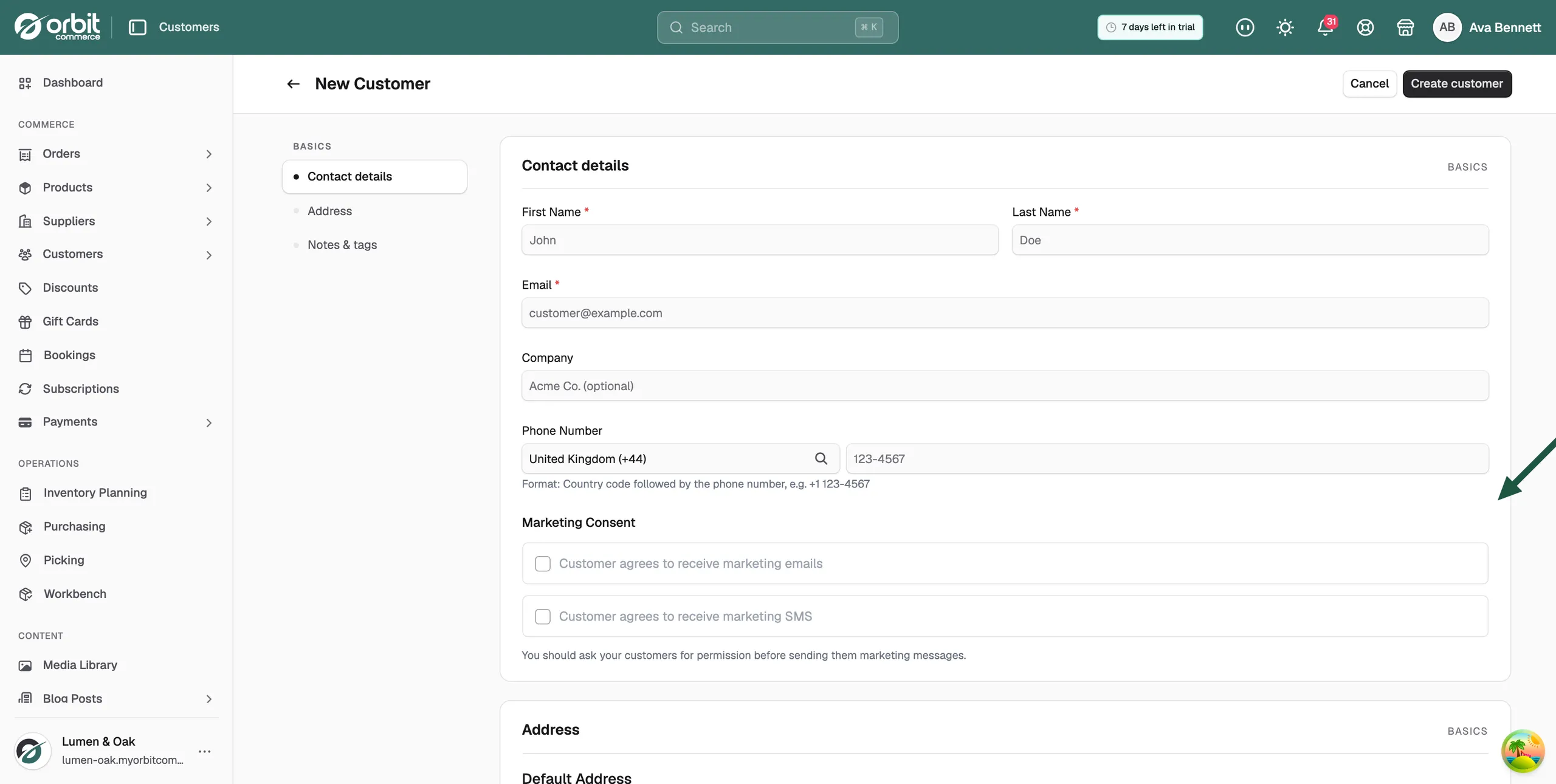This screenshot has height=784, width=1556.
Task: Toggle light/dark theme sun icon
Action: click(x=1285, y=27)
